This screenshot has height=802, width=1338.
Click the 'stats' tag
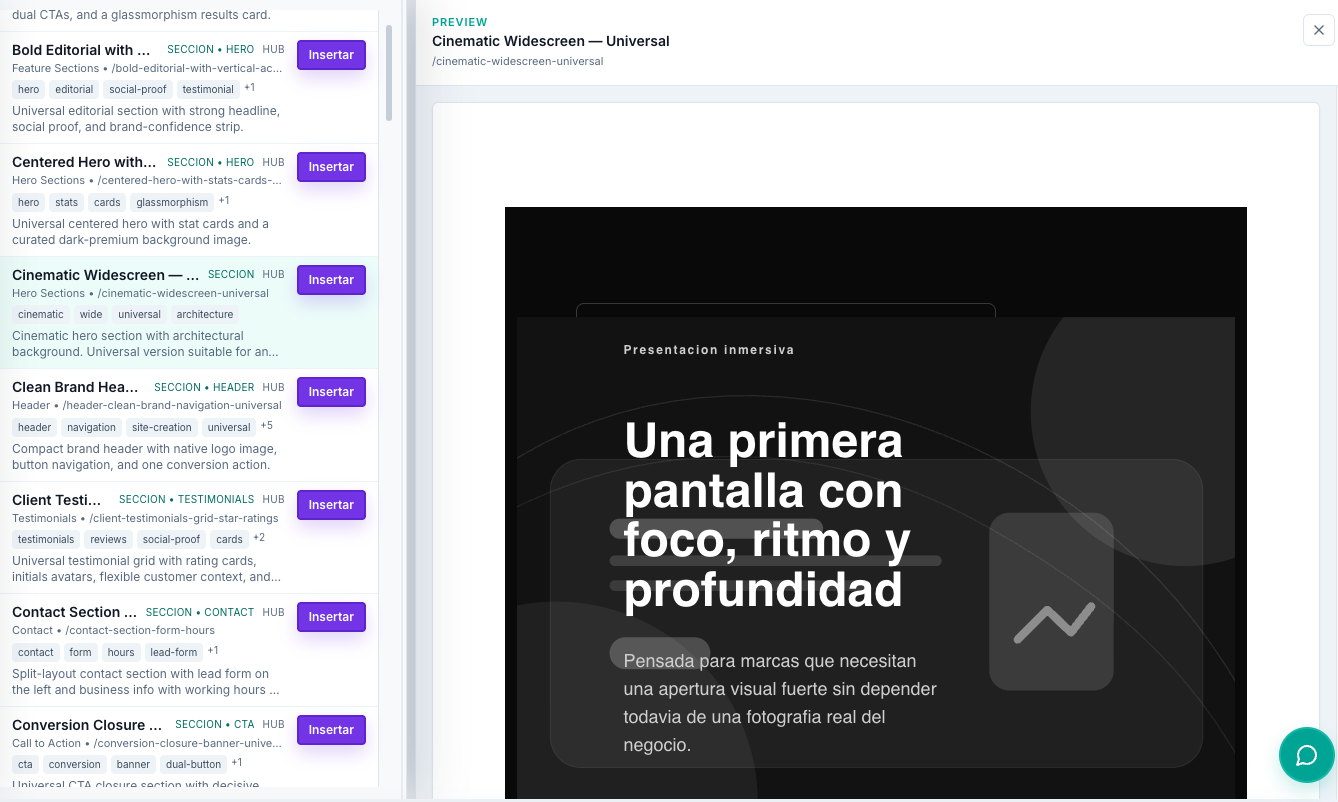coord(67,202)
